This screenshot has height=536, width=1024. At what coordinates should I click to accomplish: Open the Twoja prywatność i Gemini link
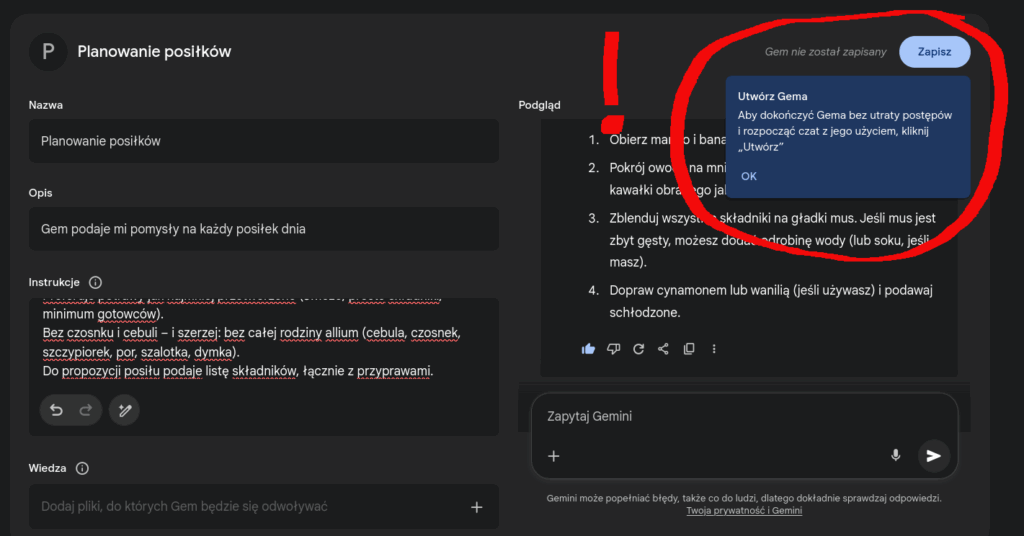[x=743, y=511]
